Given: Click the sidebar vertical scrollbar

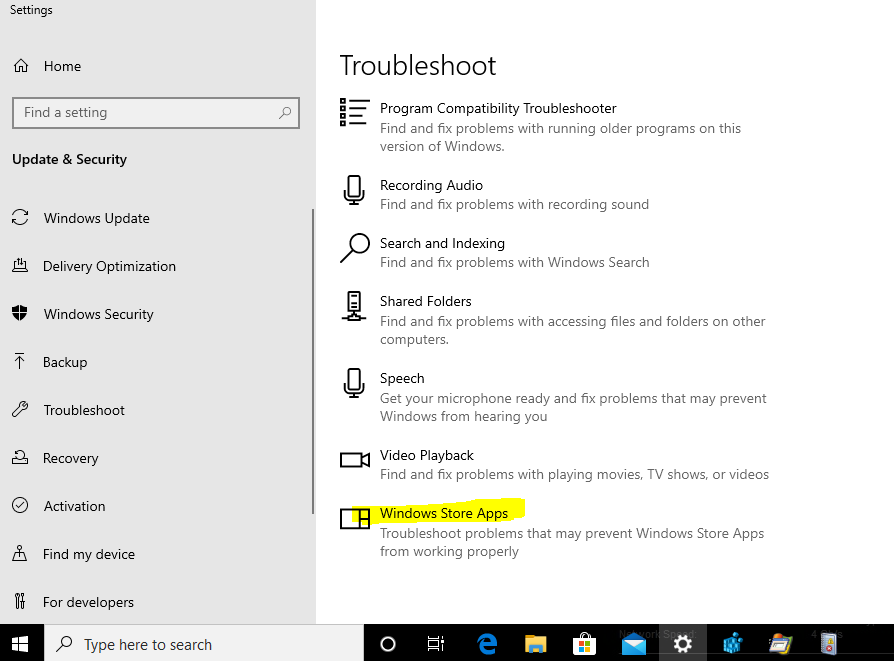Looking at the screenshot, I should tap(312, 361).
